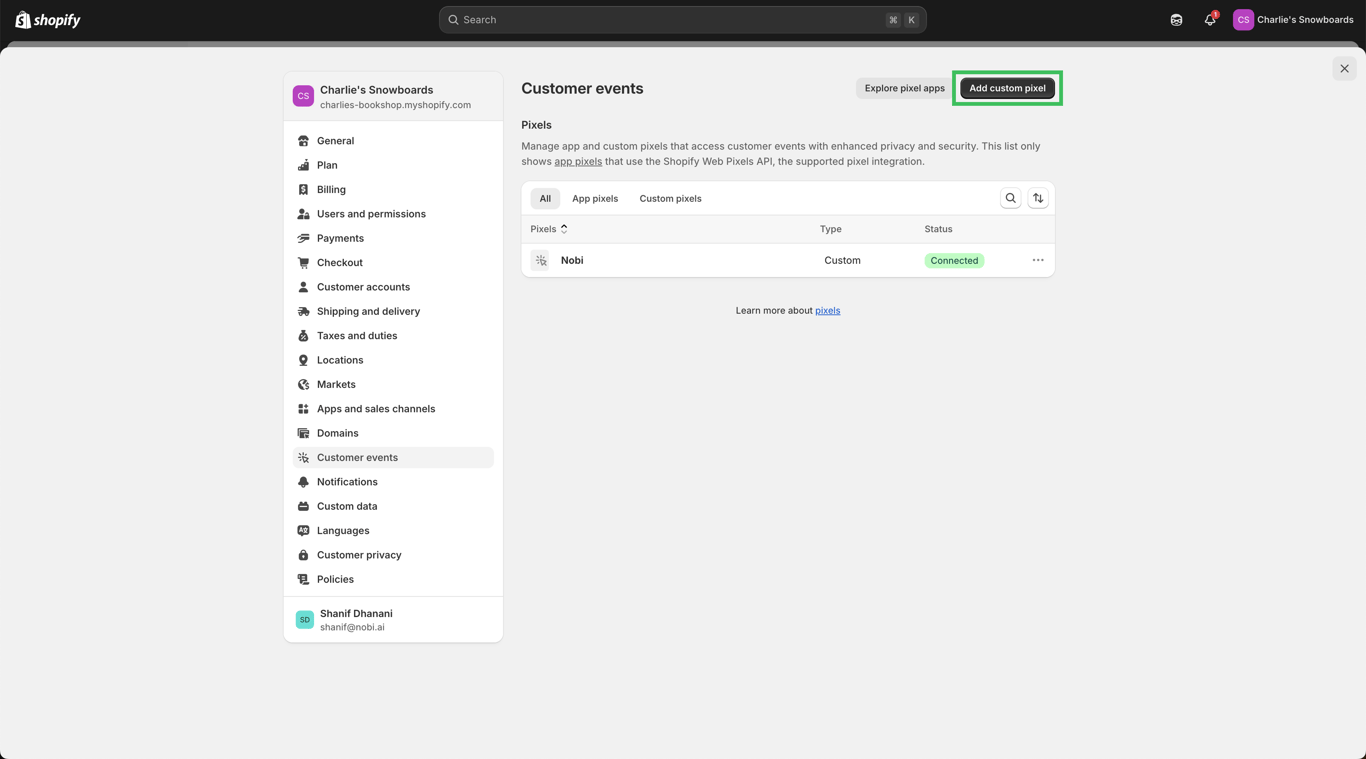Select the All pixels tab
The width and height of the screenshot is (1366, 759).
point(545,198)
